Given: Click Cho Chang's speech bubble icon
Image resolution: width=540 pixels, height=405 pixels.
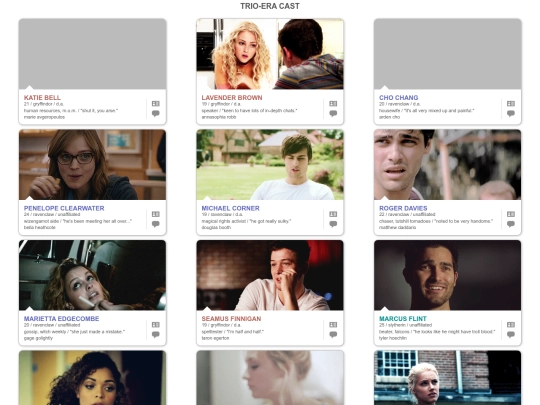Looking at the screenshot, I should pyautogui.click(x=511, y=113).
